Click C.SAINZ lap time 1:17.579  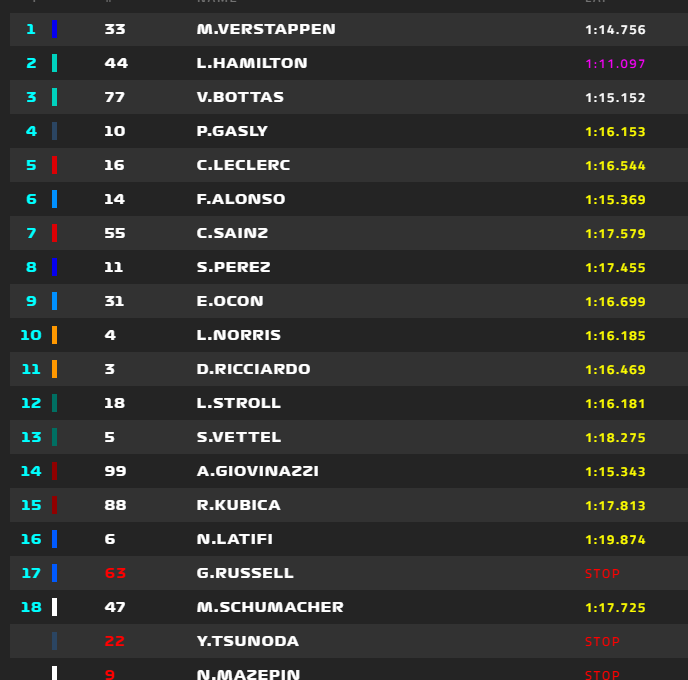pos(615,233)
